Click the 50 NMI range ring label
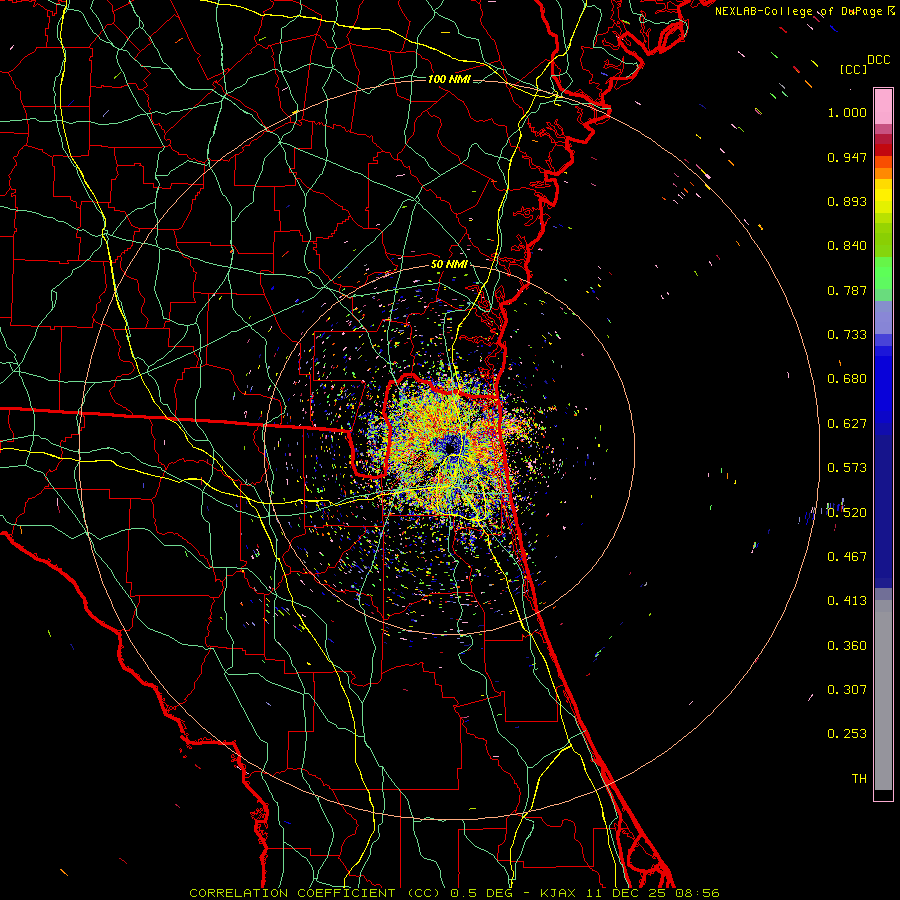This screenshot has width=900, height=900. pos(449,265)
